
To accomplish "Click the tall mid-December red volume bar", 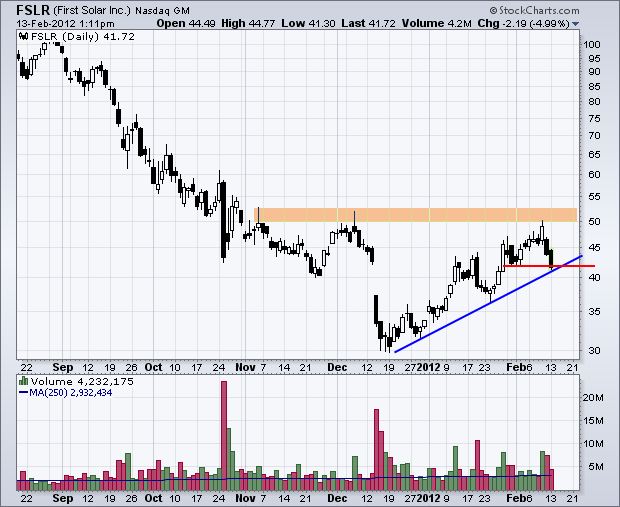I will pos(376,450).
